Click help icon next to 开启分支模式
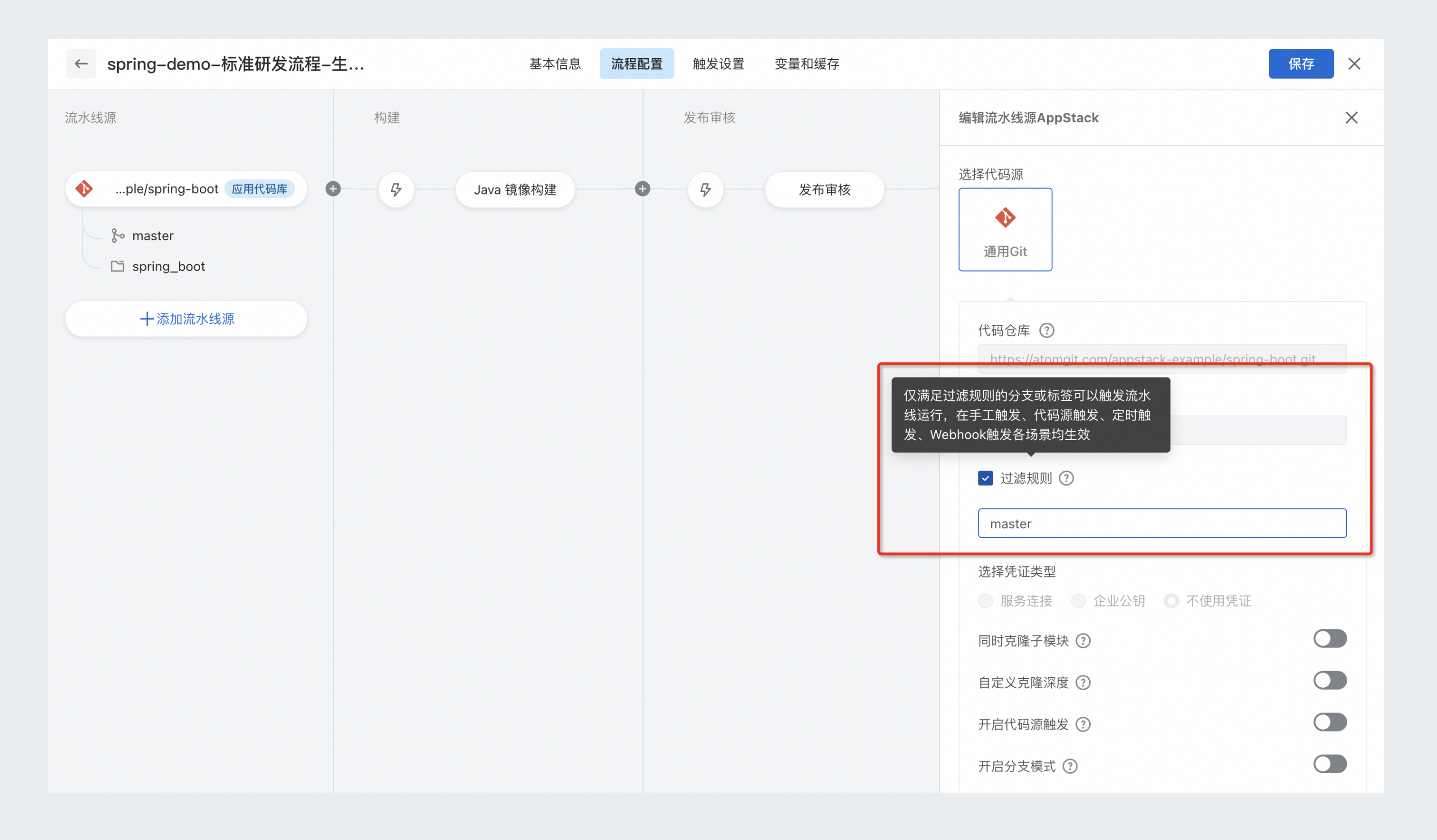Image resolution: width=1437 pixels, height=840 pixels. [x=1070, y=766]
